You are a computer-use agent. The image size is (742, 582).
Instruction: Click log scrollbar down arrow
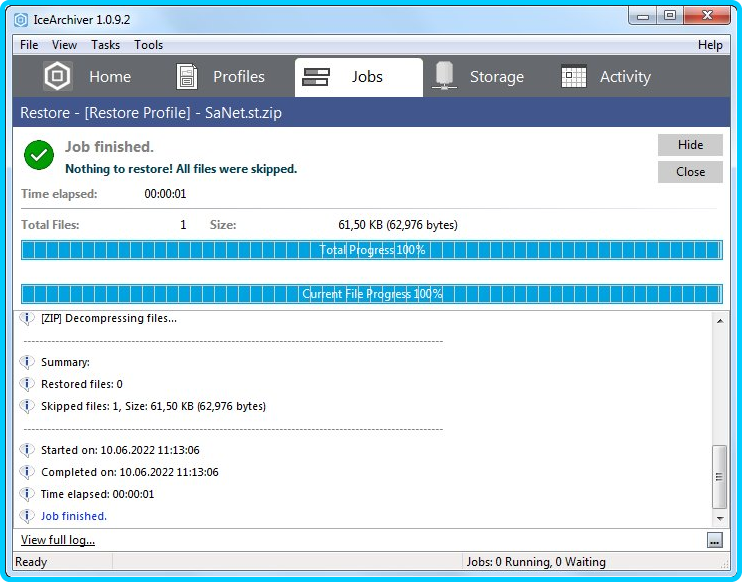pyautogui.click(x=719, y=519)
